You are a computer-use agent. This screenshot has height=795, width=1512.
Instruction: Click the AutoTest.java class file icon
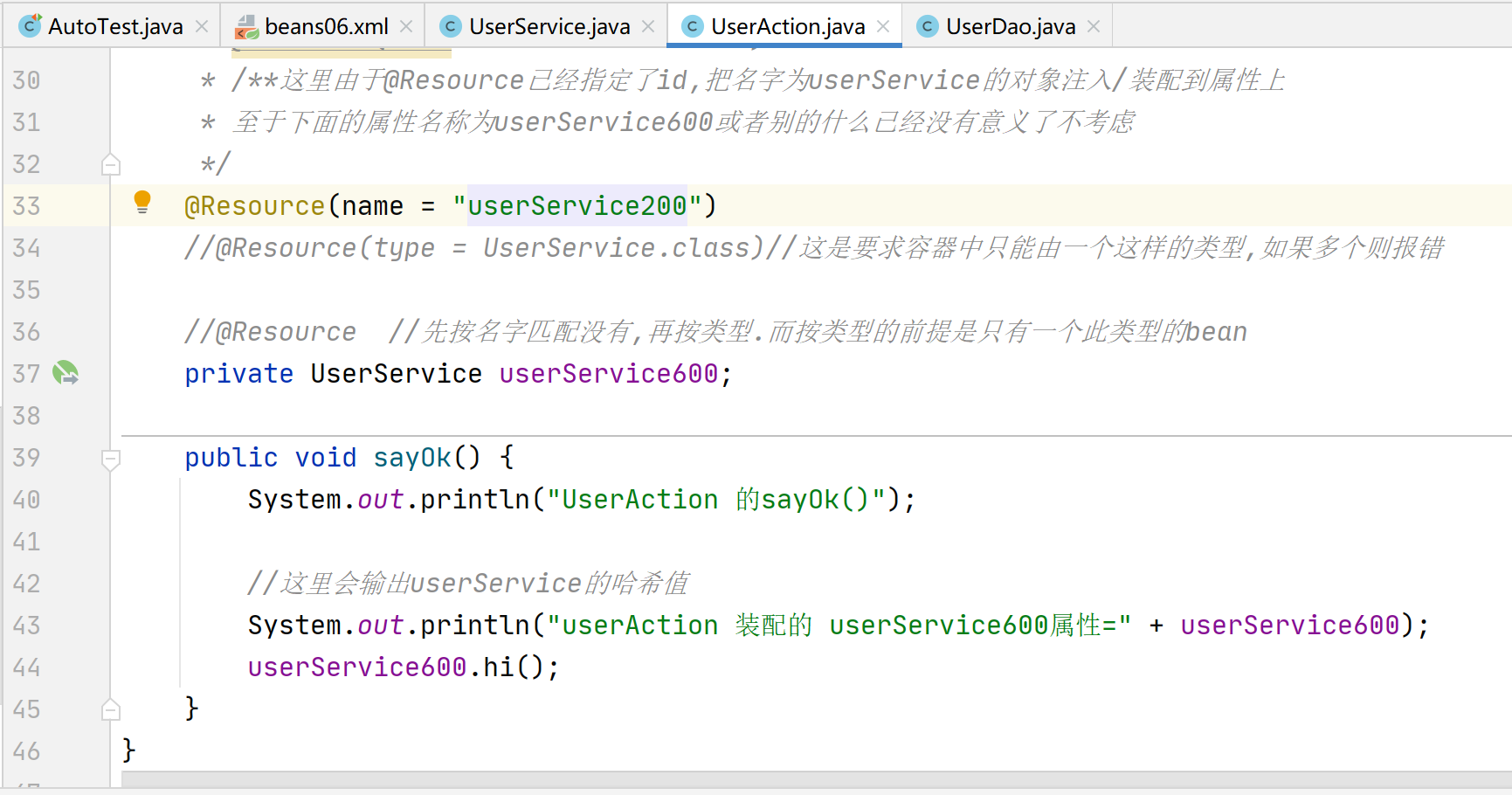[31, 25]
